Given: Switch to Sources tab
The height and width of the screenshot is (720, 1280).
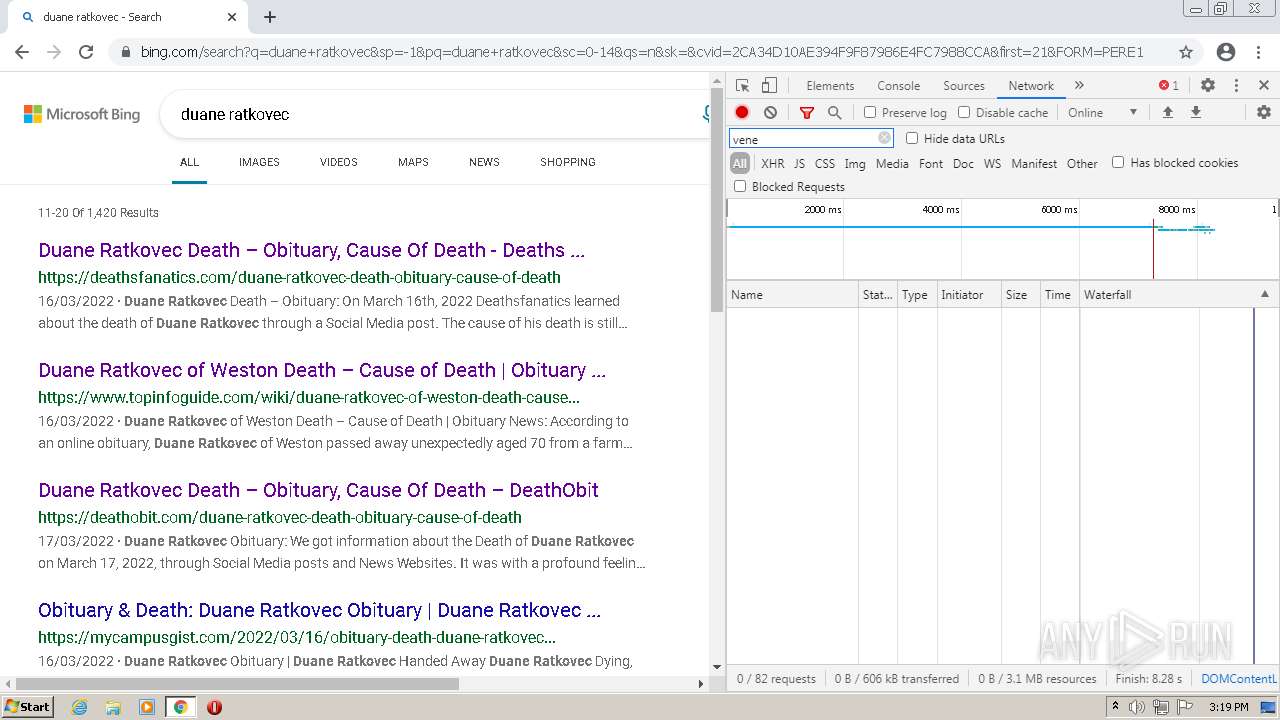Looking at the screenshot, I should (x=964, y=86).
